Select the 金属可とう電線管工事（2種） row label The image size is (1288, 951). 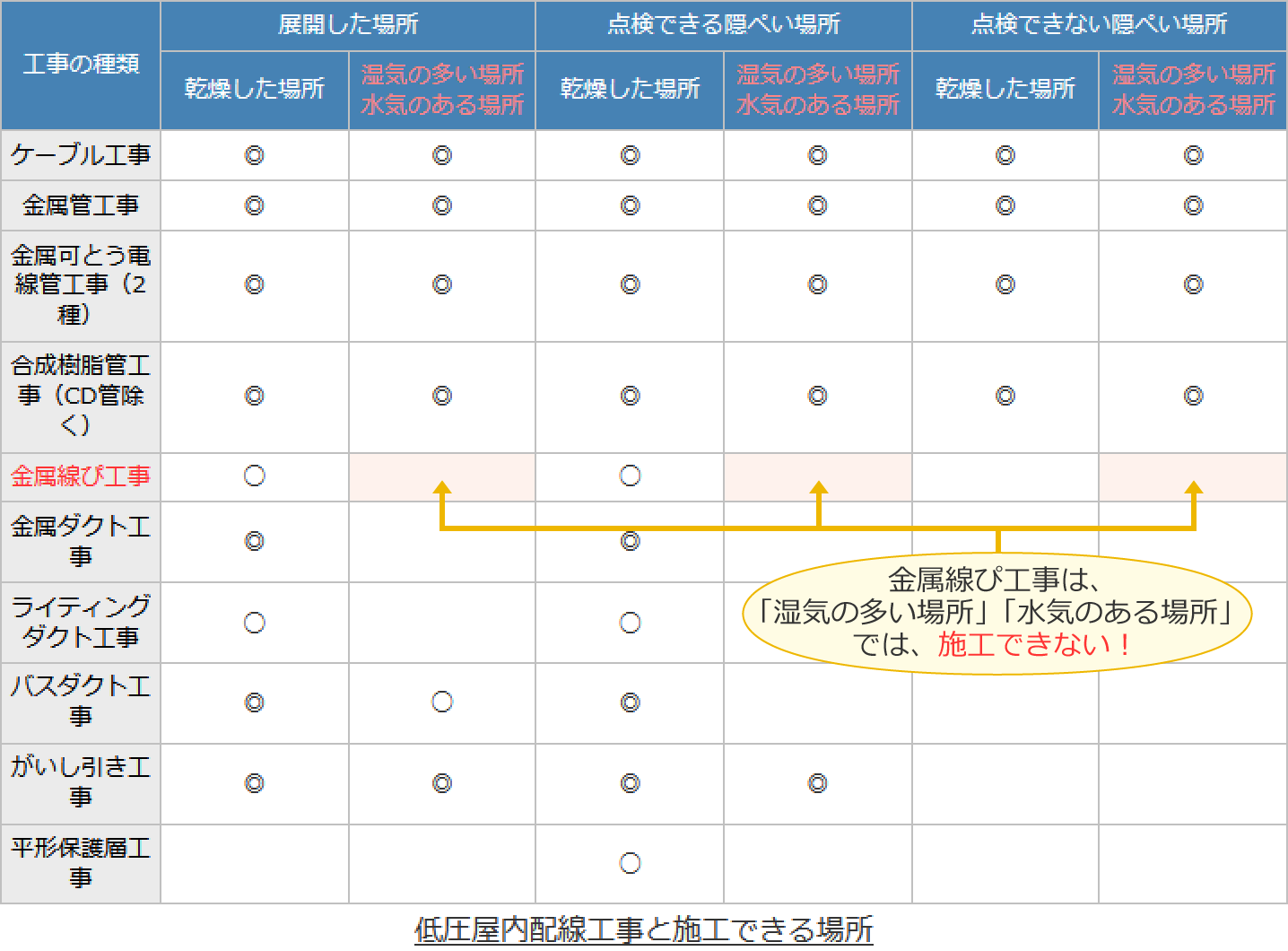pyautogui.click(x=81, y=285)
